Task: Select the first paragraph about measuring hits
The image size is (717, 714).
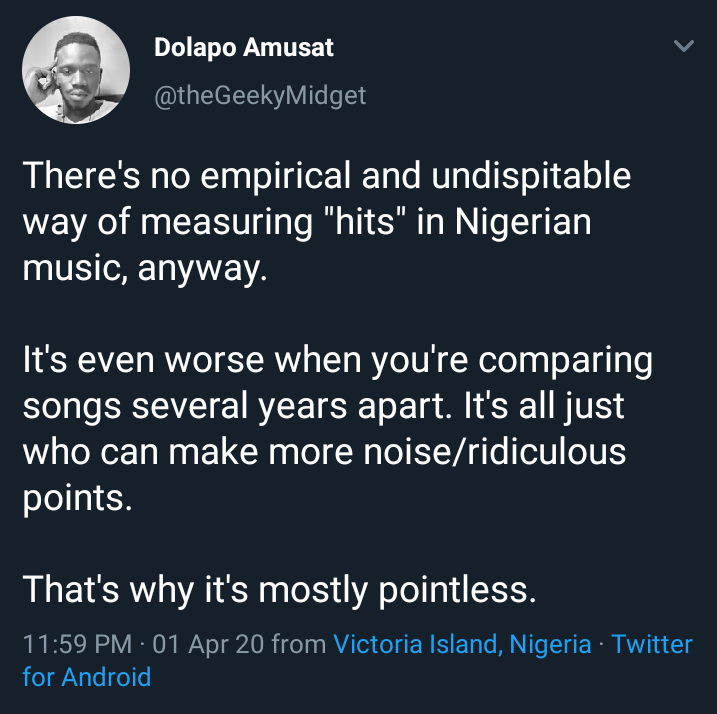Action: pos(326,221)
